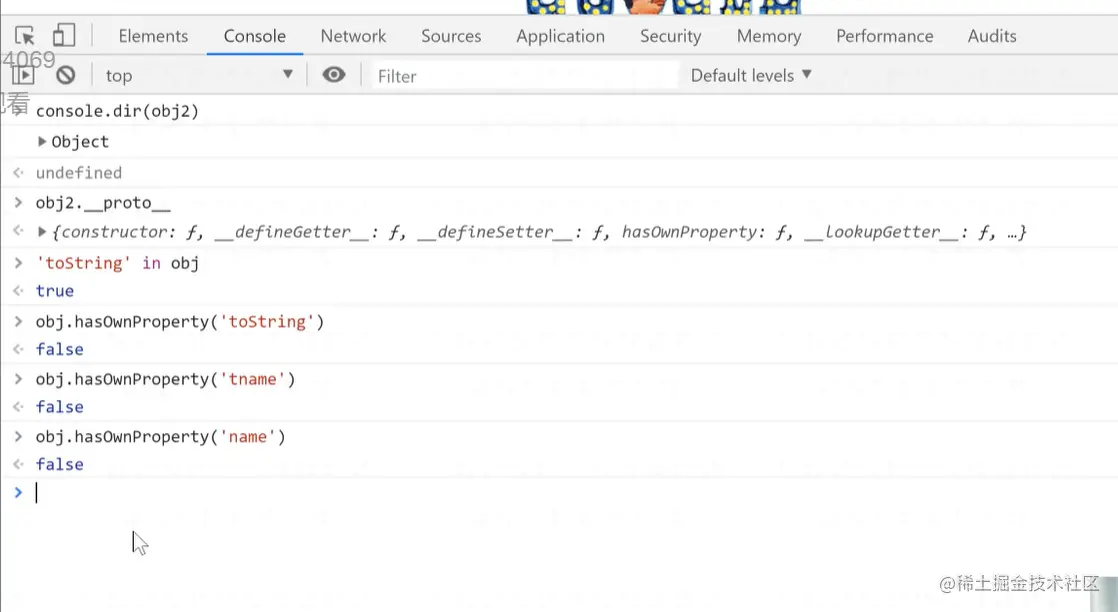Click the true result value
This screenshot has width=1118, height=612.
coord(55,291)
